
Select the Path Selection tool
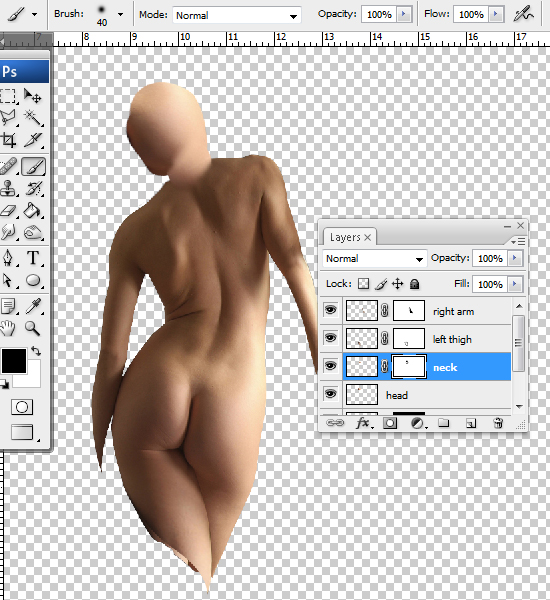(x=8, y=280)
